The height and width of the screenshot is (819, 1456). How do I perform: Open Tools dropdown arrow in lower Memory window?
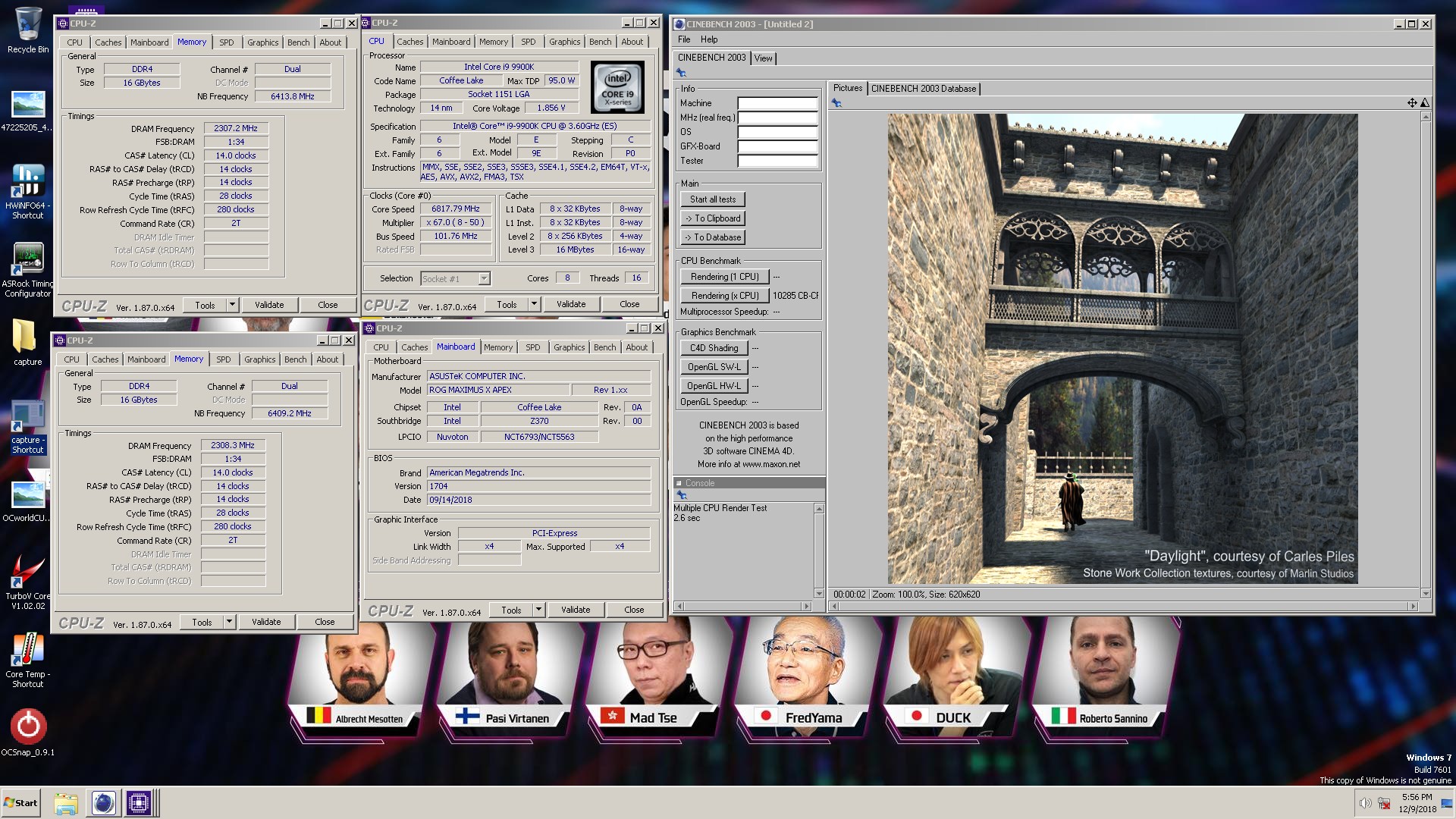point(229,622)
